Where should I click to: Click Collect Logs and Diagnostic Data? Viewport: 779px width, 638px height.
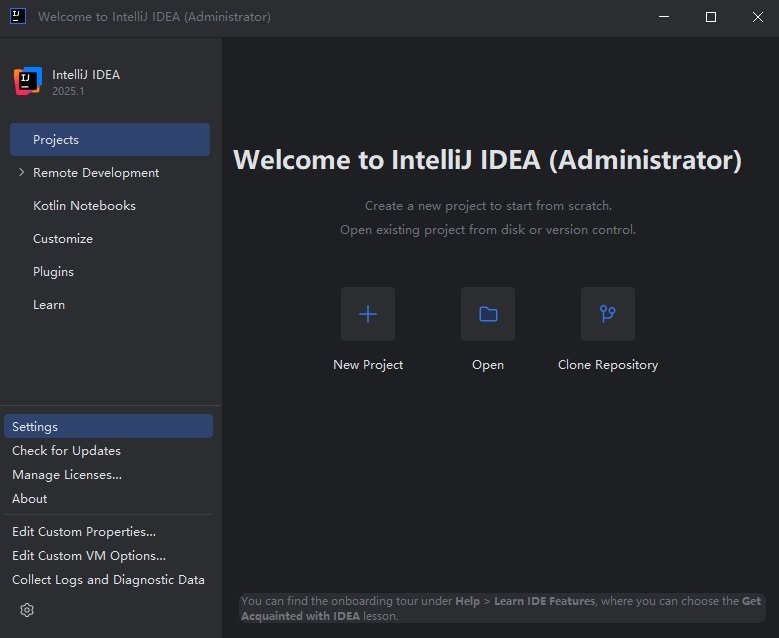click(108, 580)
